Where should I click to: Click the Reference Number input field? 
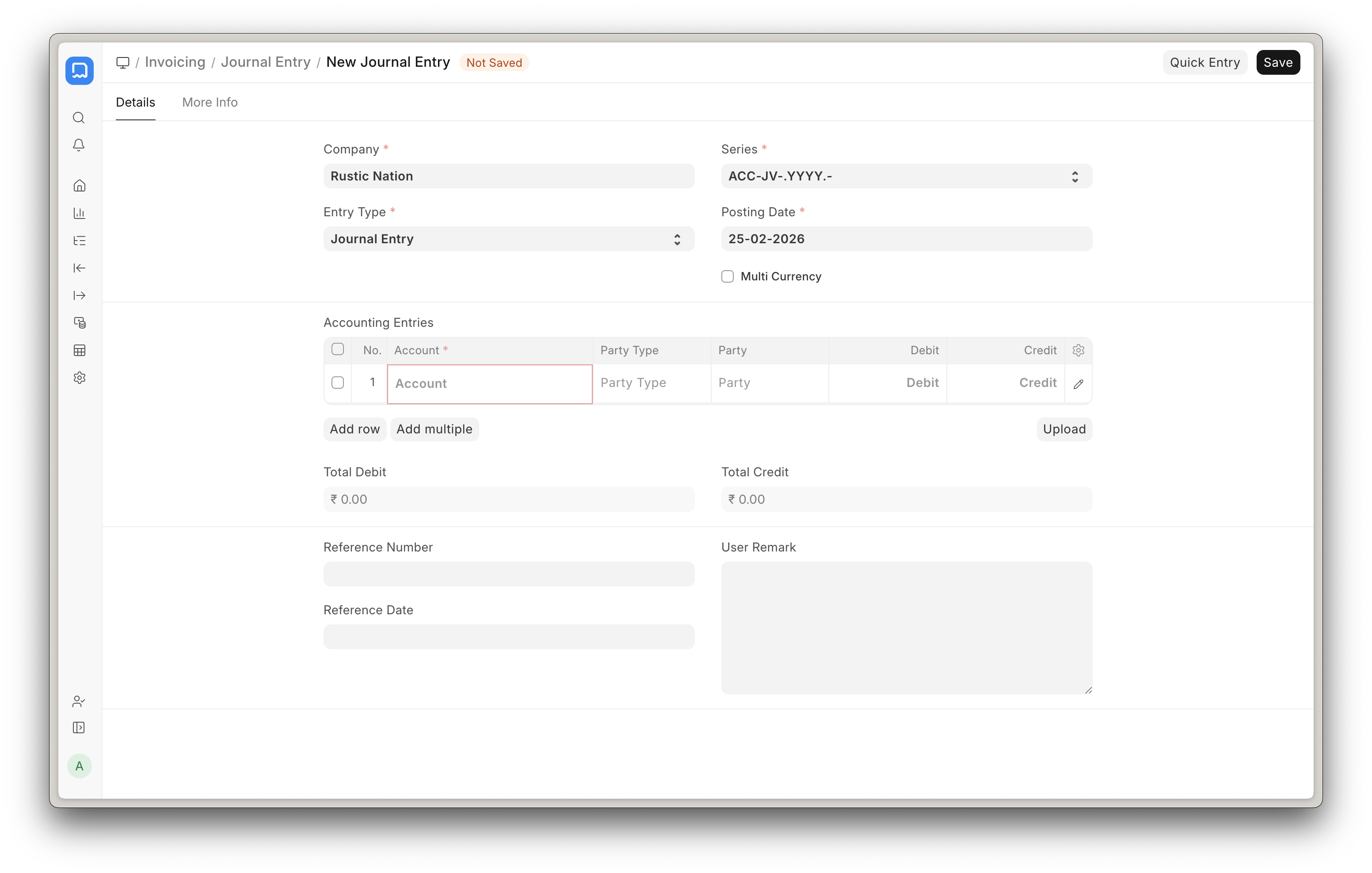(x=508, y=574)
